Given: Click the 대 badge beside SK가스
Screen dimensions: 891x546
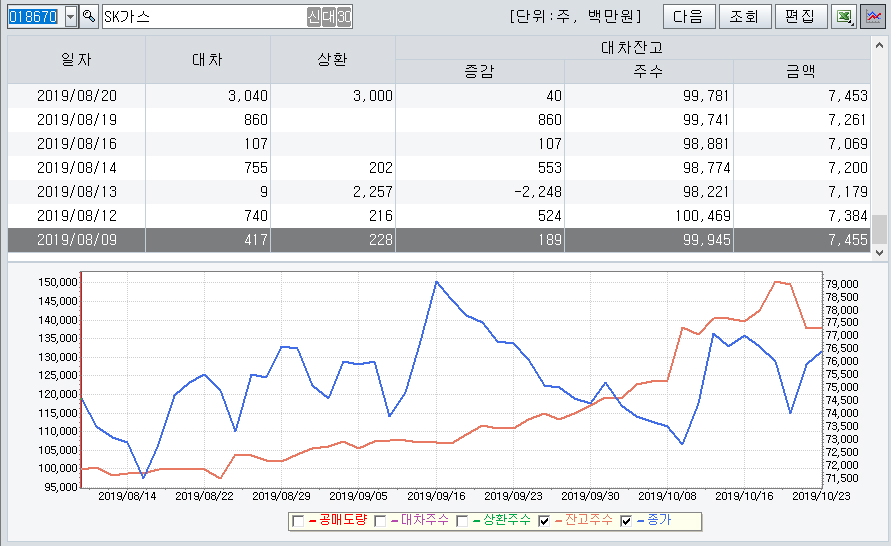Looking at the screenshot, I should click(329, 17).
